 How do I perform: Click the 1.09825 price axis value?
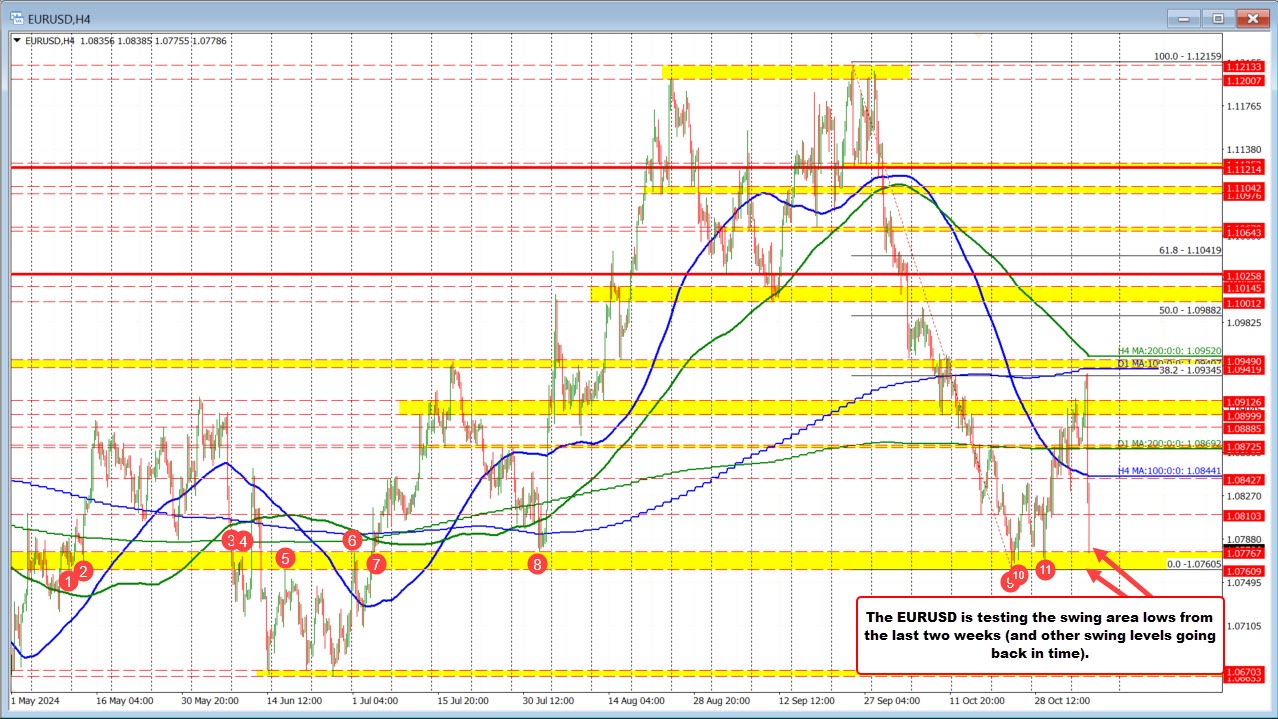coord(1244,322)
